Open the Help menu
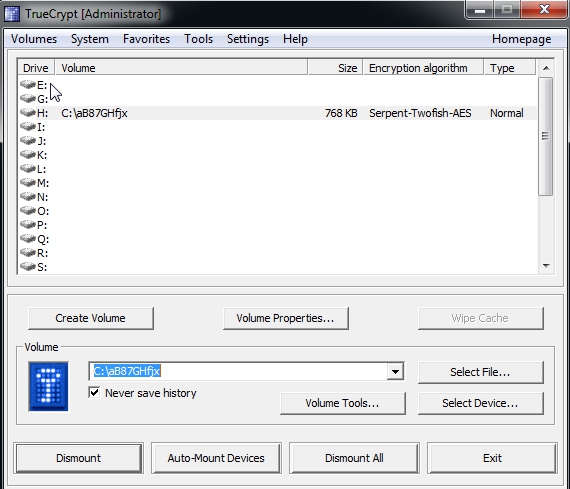Screen dimensions: 570x489 pyautogui.click(x=295, y=39)
